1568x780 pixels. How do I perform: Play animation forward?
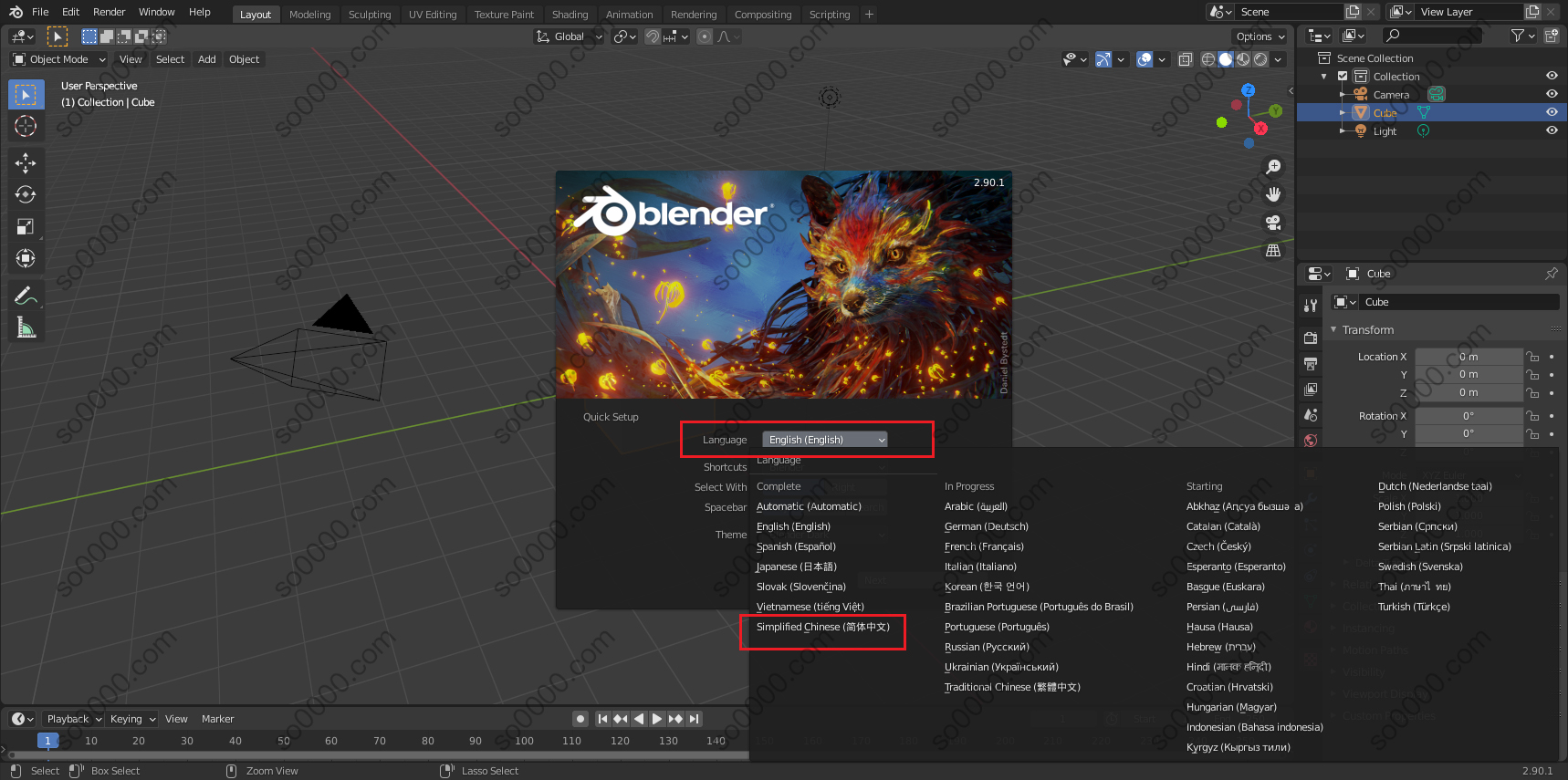point(657,719)
